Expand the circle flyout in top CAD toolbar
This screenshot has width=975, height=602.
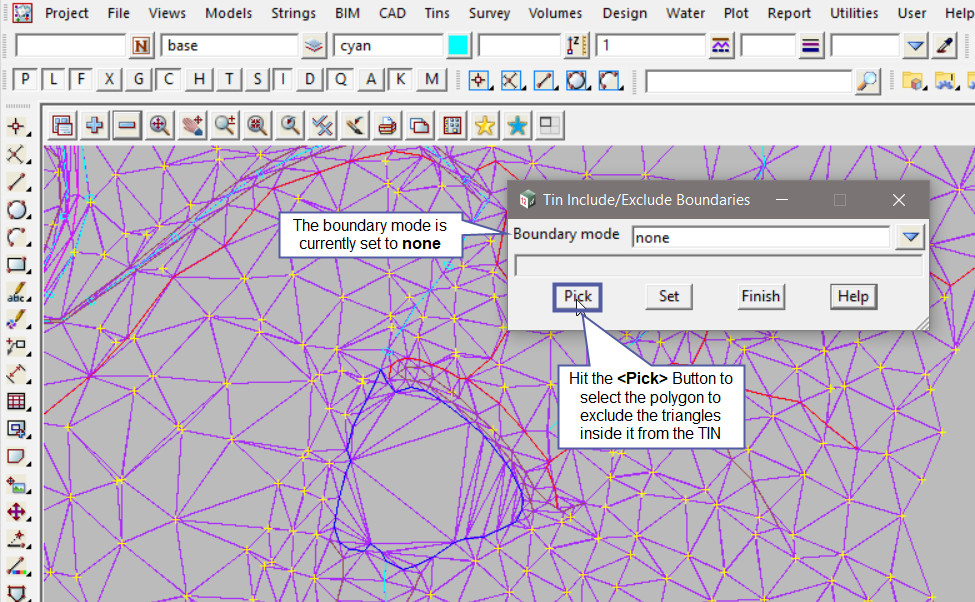(x=577, y=81)
